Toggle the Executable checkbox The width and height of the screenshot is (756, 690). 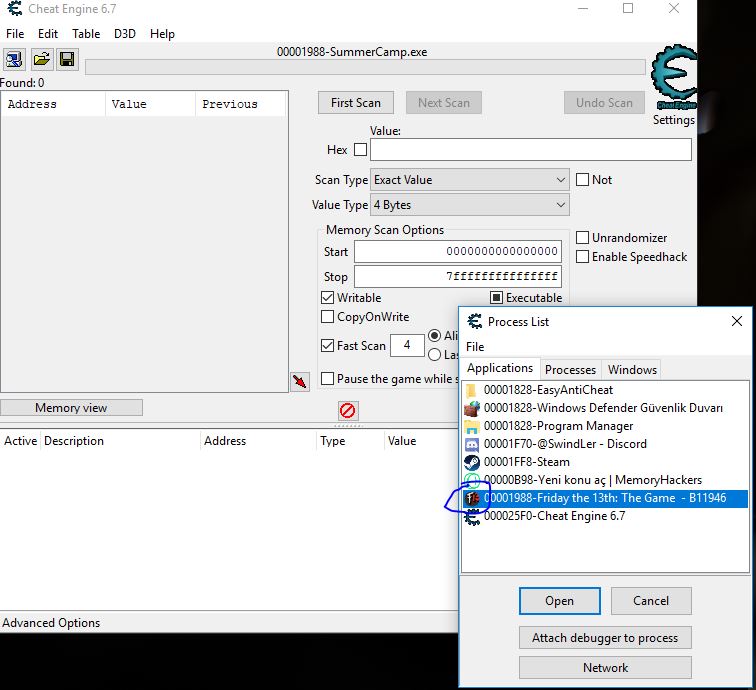[496, 298]
